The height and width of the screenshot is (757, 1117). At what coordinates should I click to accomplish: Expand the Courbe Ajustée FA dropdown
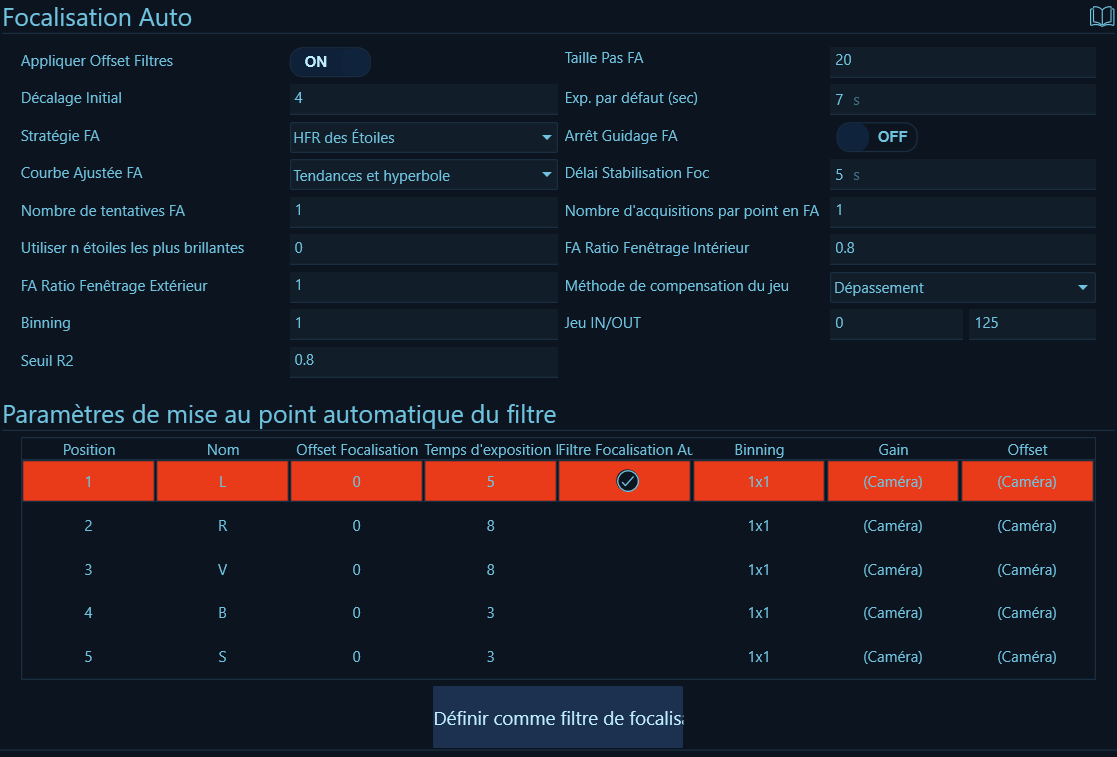point(423,175)
